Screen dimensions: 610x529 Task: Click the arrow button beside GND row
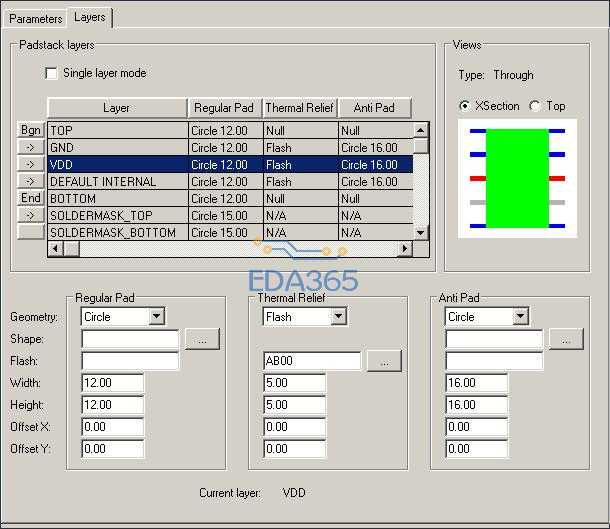click(x=31, y=147)
